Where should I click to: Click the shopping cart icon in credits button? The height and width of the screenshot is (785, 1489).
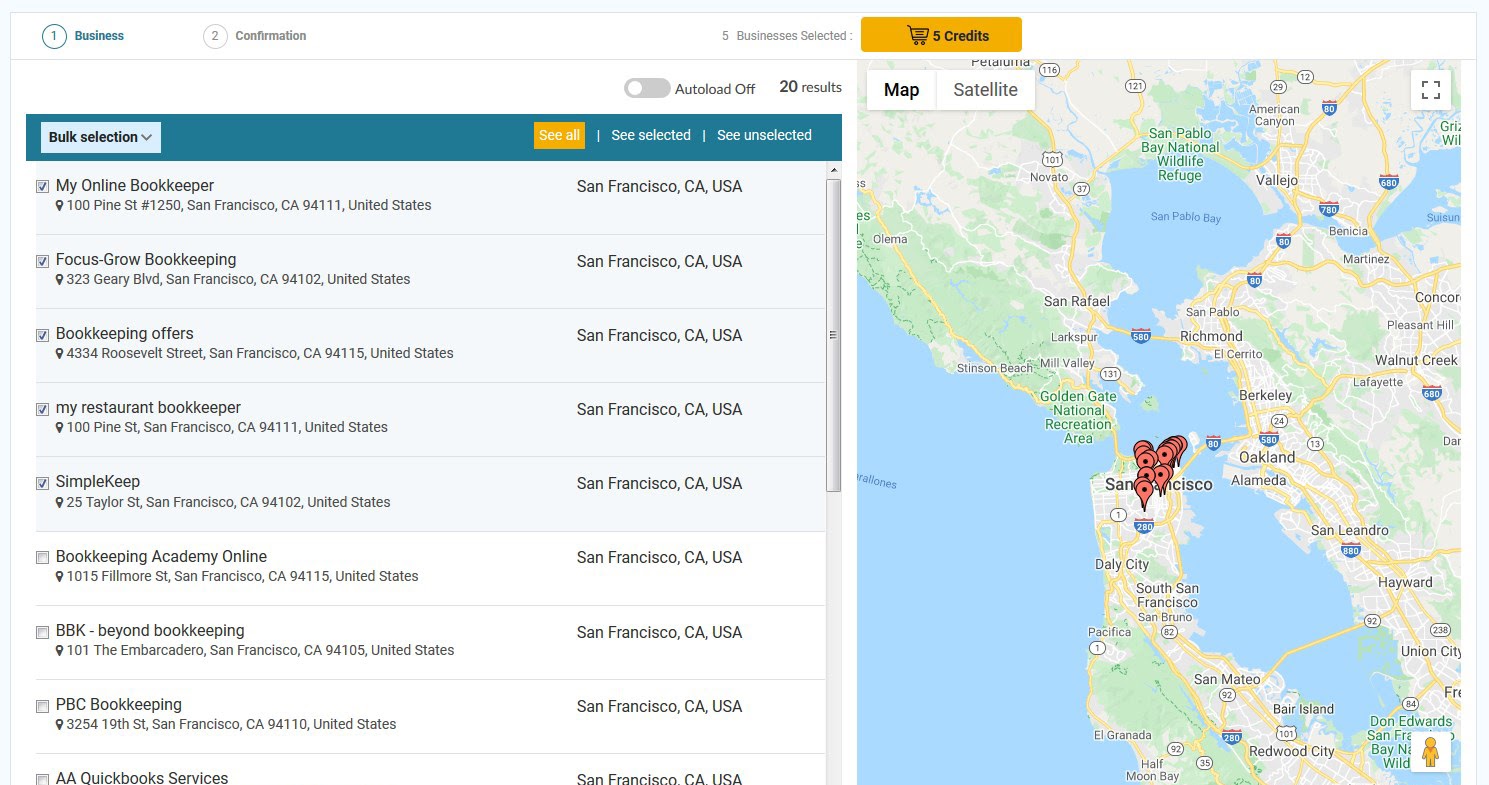(x=917, y=35)
